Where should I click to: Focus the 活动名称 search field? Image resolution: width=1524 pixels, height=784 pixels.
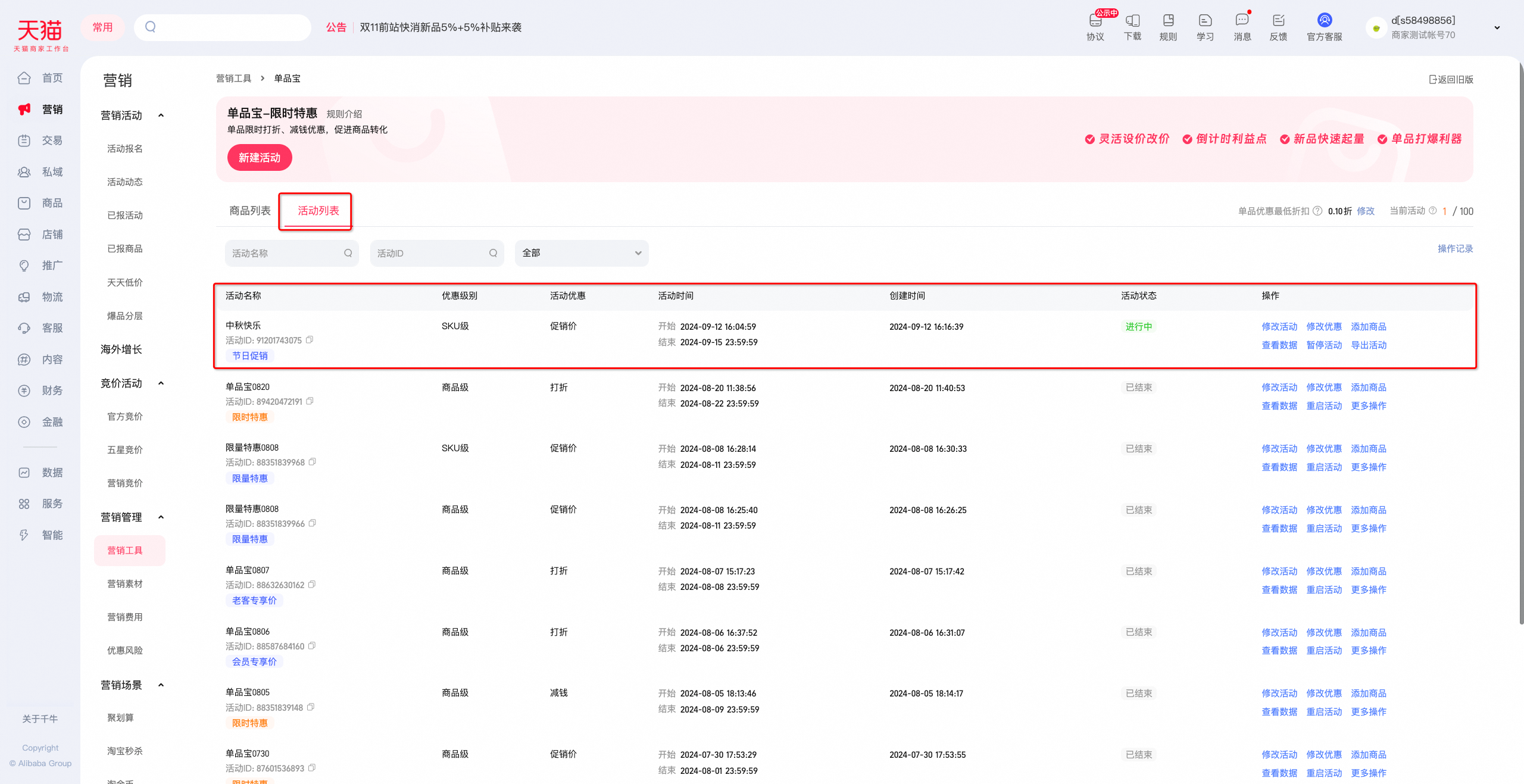tap(292, 253)
